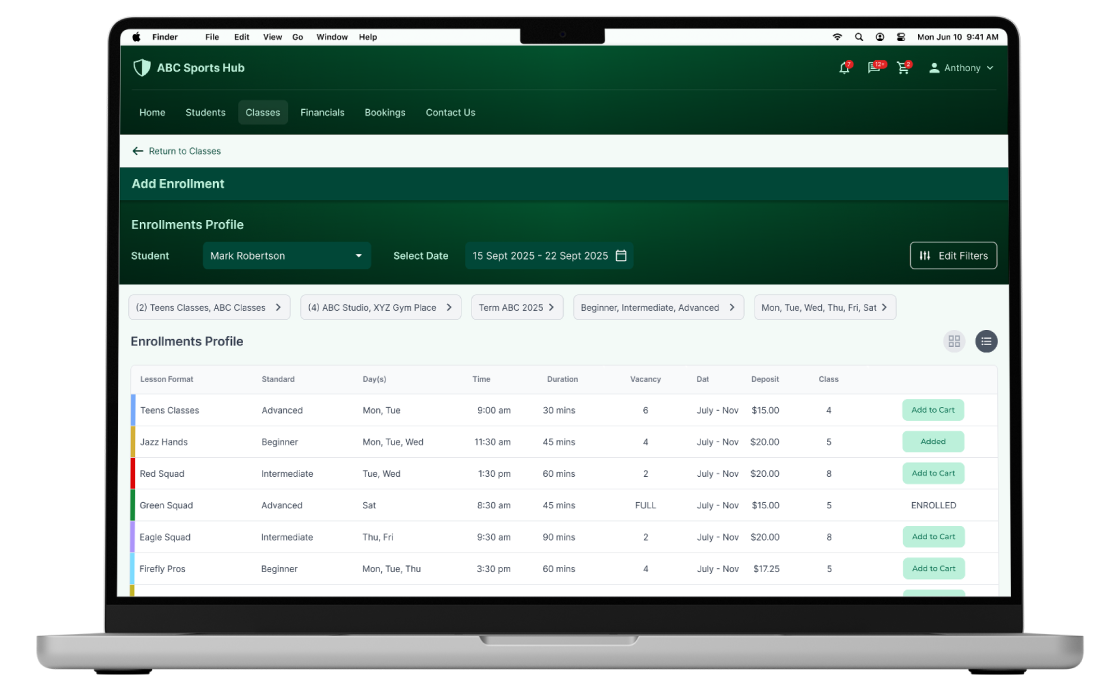Add Teens Classes to the cart
The width and height of the screenshot is (1120, 690).
(x=933, y=410)
